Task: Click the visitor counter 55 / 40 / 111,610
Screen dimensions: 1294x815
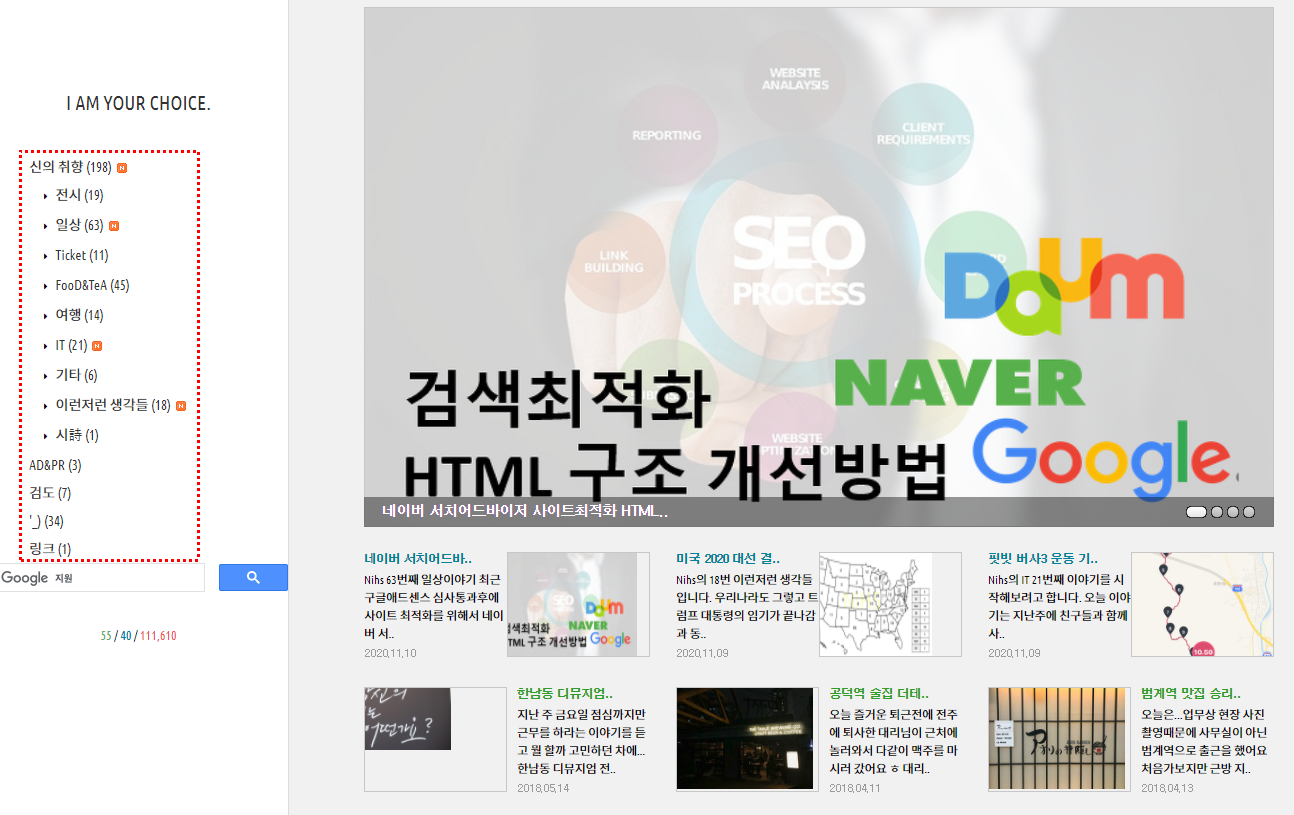Action: 139,636
